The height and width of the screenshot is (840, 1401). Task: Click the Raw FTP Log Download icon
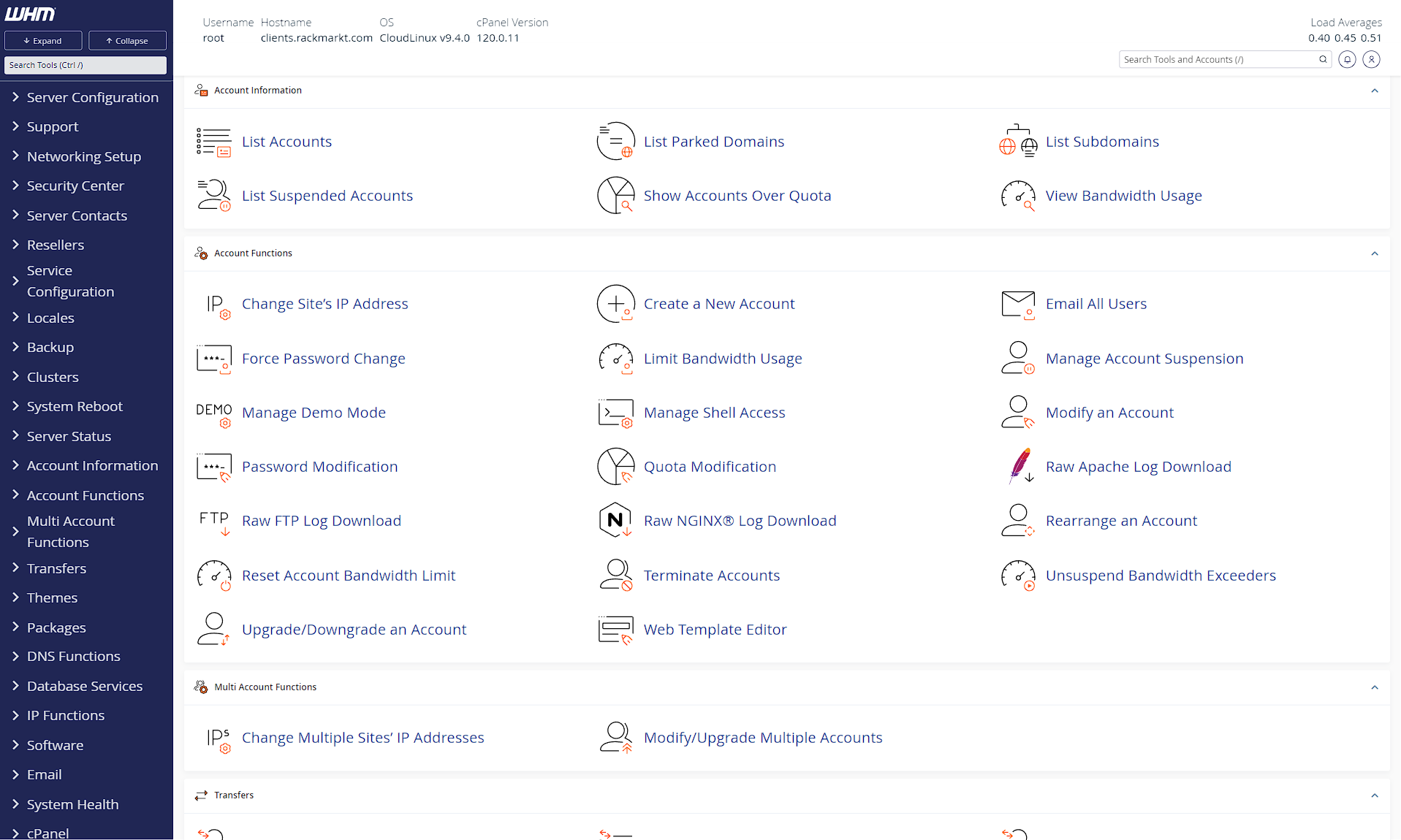coord(213,522)
